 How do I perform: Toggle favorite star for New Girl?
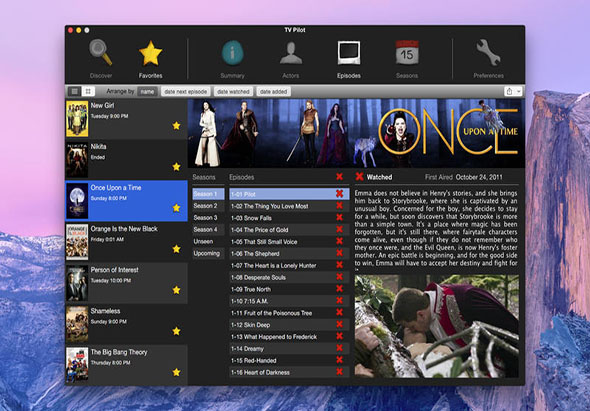tap(176, 126)
